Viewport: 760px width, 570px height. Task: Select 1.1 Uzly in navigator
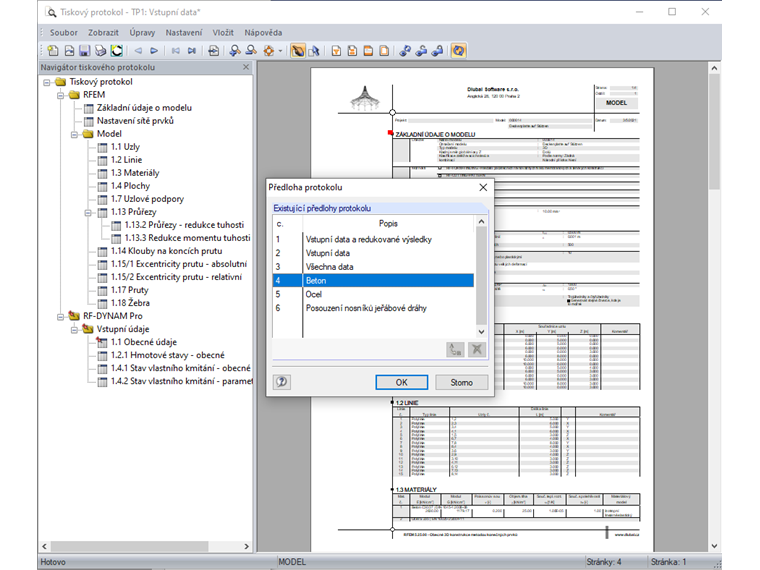(125, 147)
